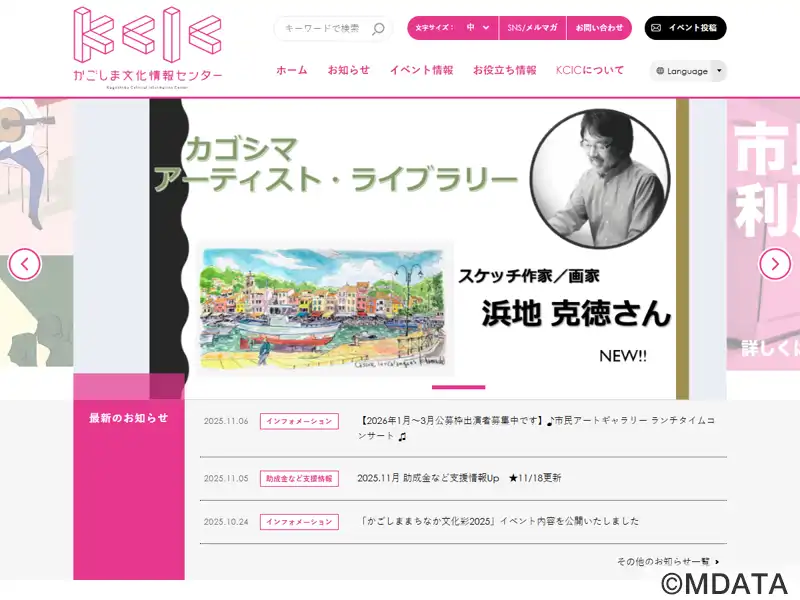Click the harbor watercolor painting image

point(324,309)
